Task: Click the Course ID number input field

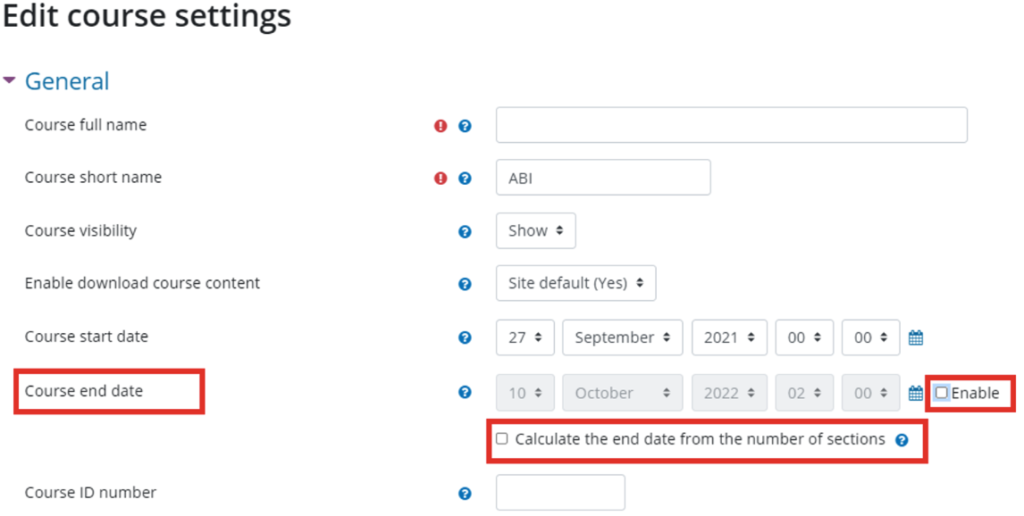Action: [560, 492]
